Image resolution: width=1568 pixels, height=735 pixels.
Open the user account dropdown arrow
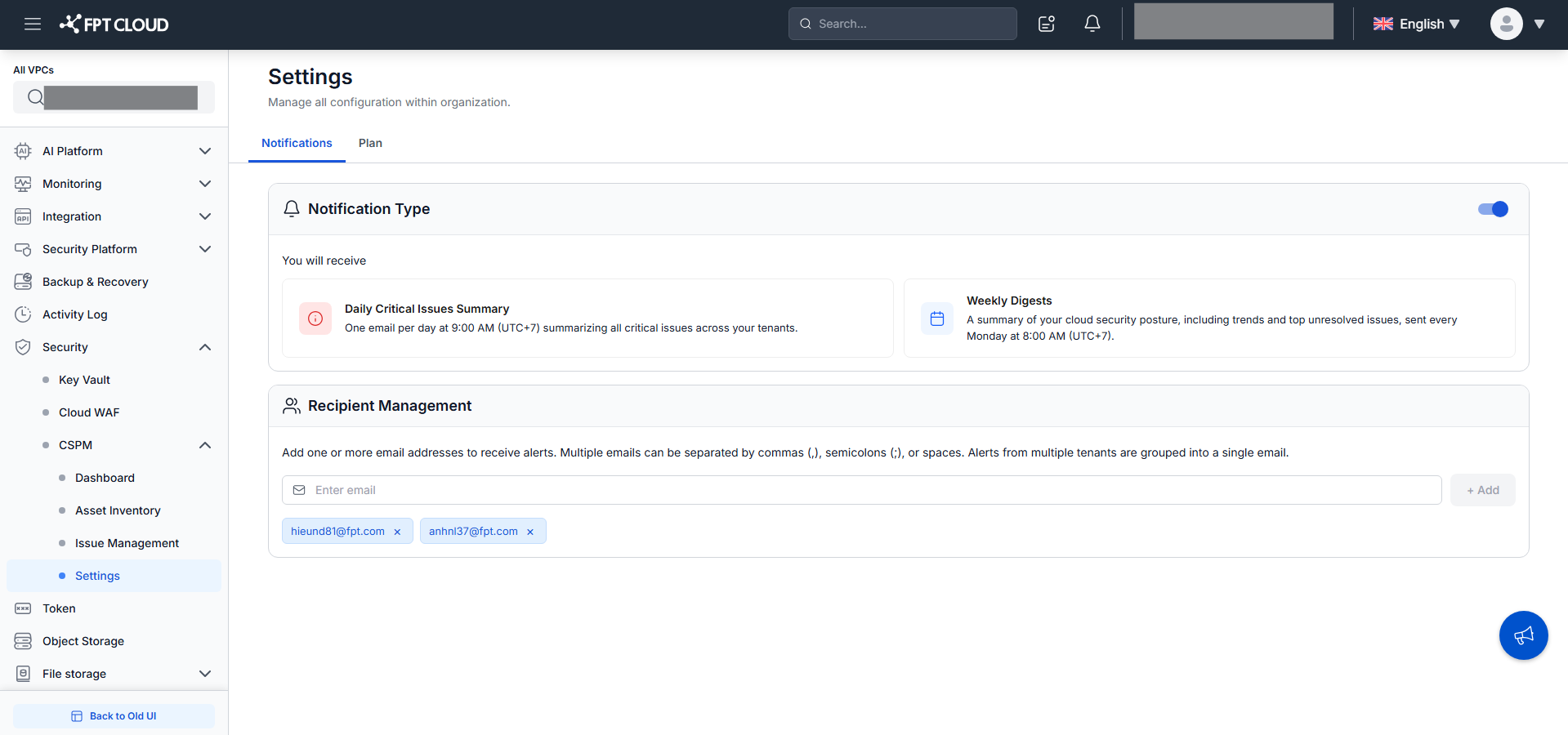[1539, 24]
